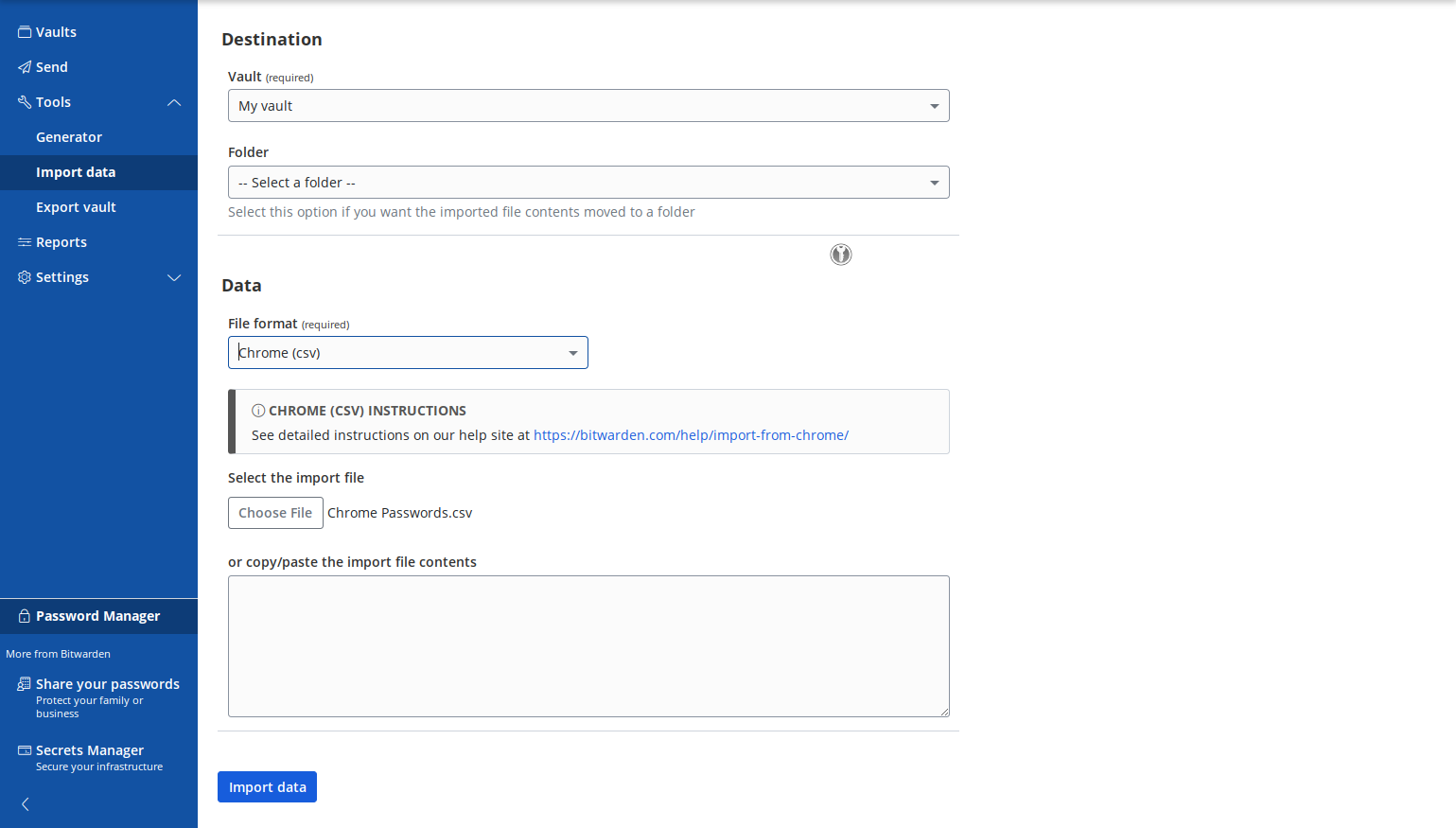Open Share your passwords promo link
The height and width of the screenshot is (828, 1456).
[x=98, y=697]
